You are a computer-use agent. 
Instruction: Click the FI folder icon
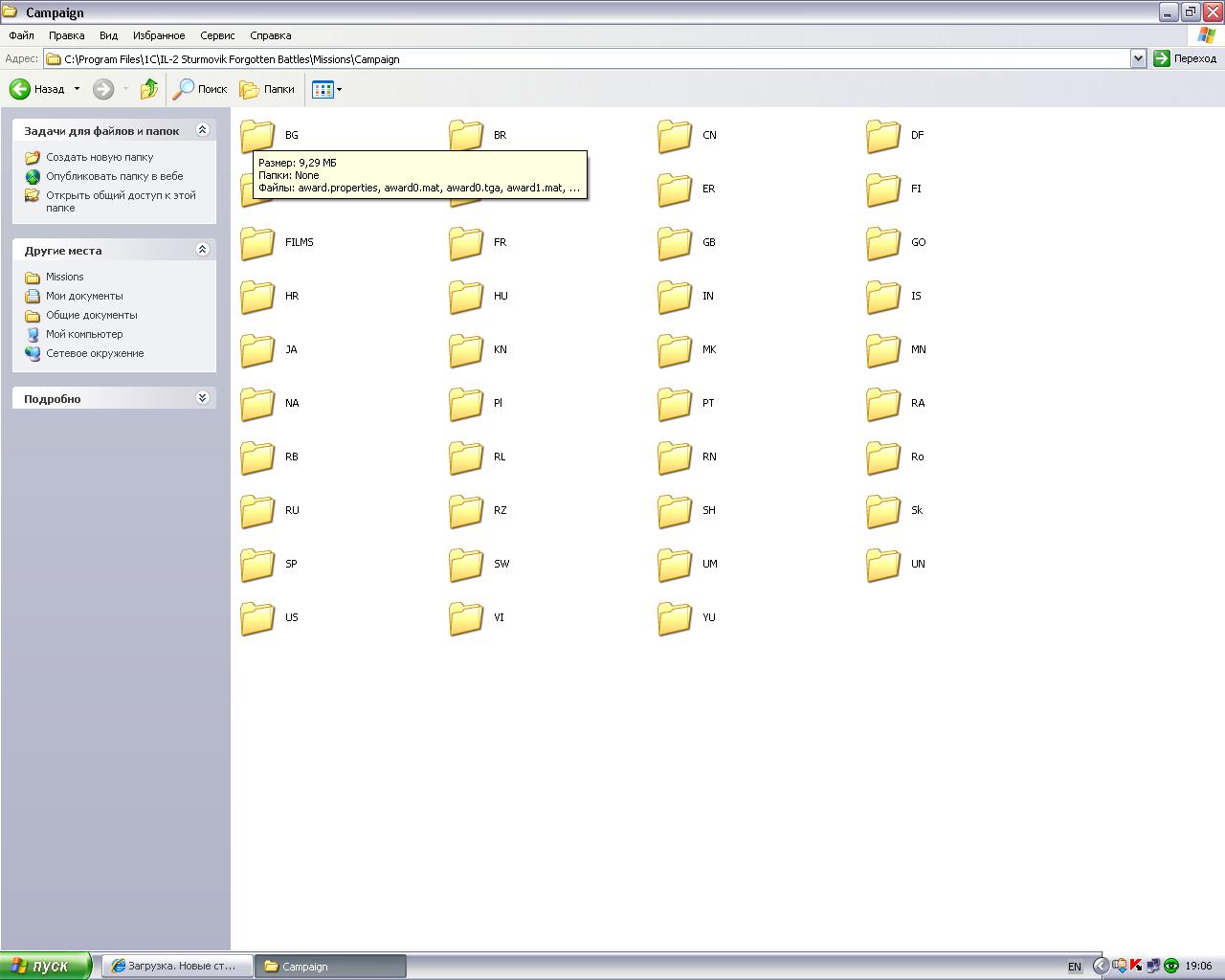pyautogui.click(x=883, y=189)
